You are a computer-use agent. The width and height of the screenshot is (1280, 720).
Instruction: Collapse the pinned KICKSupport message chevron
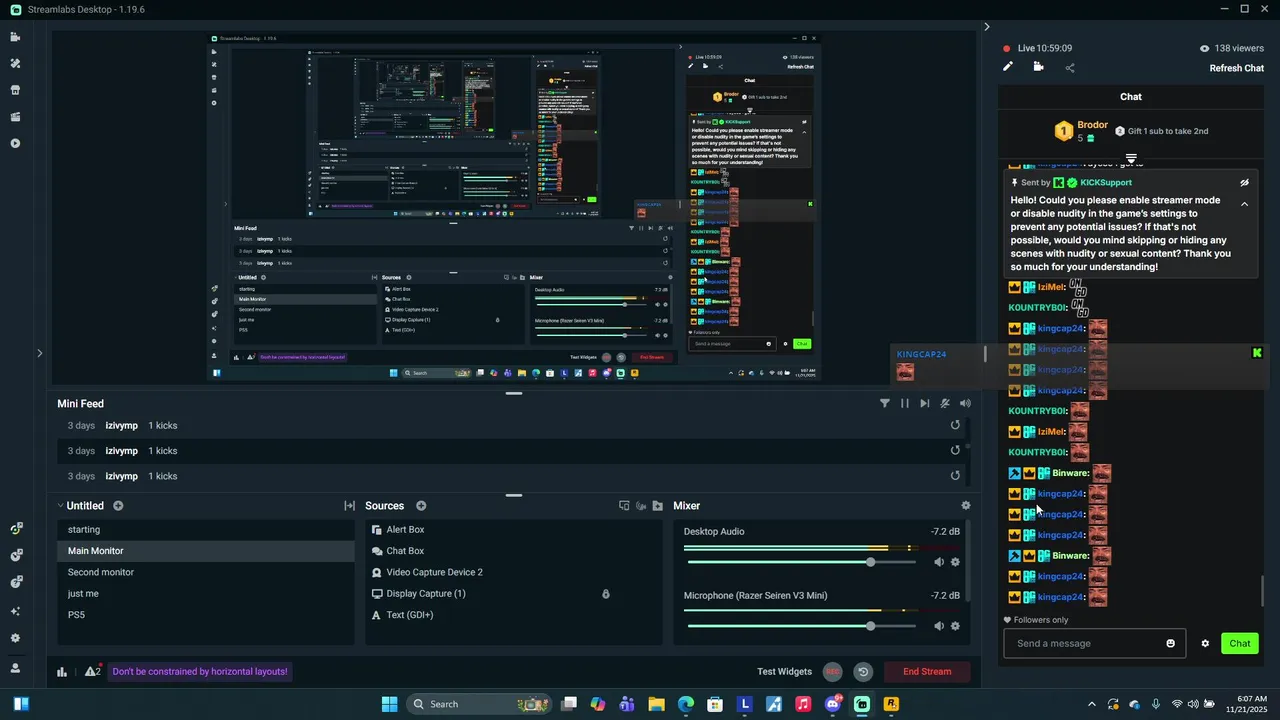(1244, 204)
